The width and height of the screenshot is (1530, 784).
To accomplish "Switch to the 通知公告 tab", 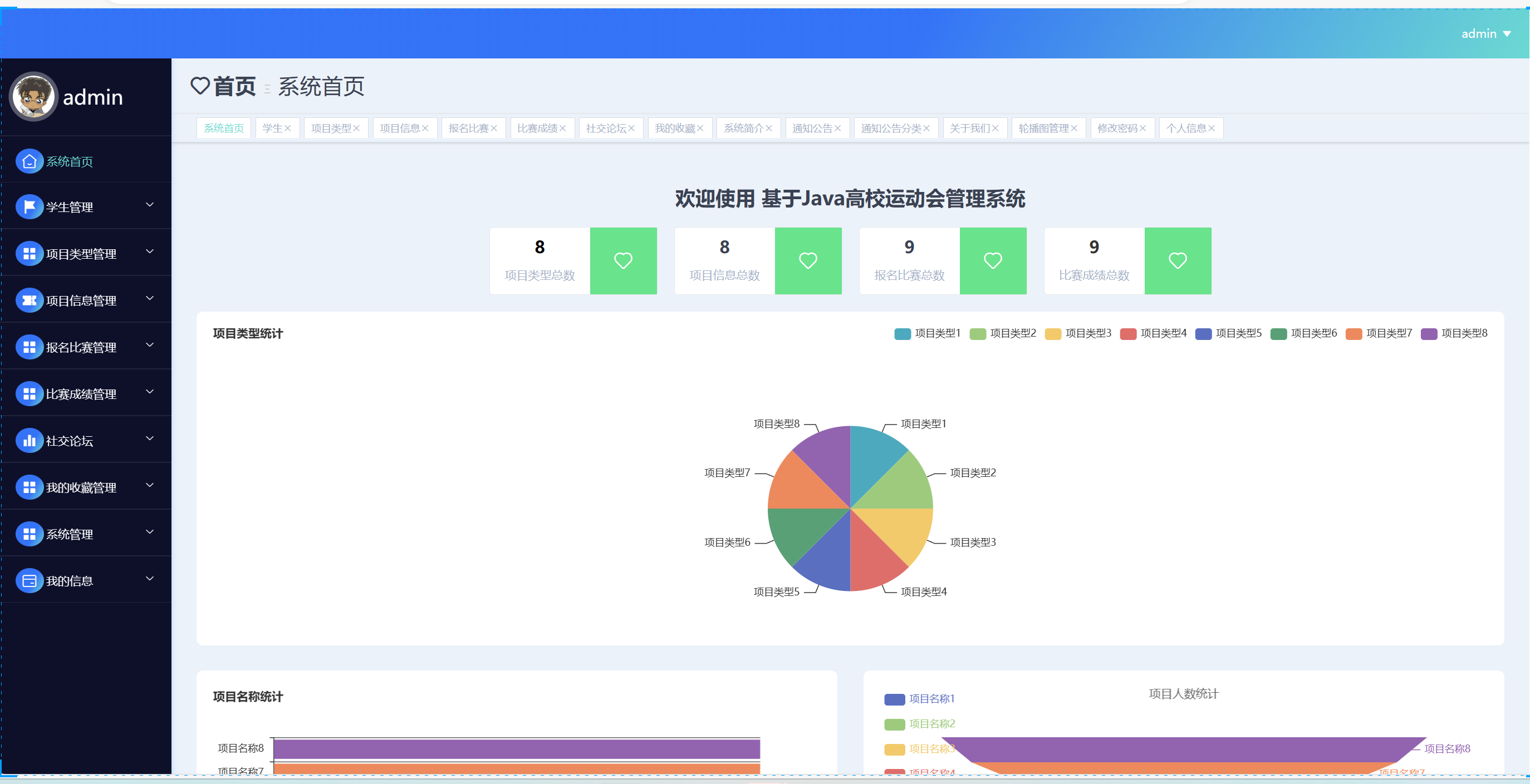I will (811, 128).
